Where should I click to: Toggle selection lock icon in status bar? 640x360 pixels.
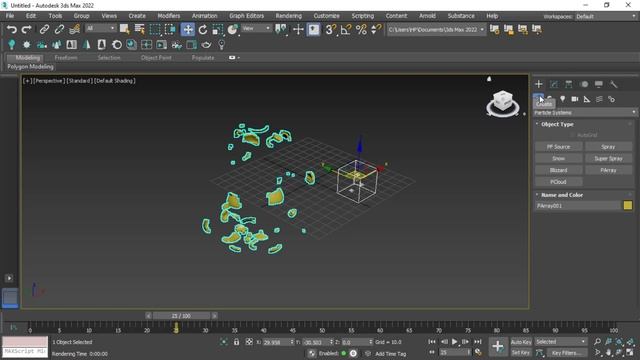point(236,342)
